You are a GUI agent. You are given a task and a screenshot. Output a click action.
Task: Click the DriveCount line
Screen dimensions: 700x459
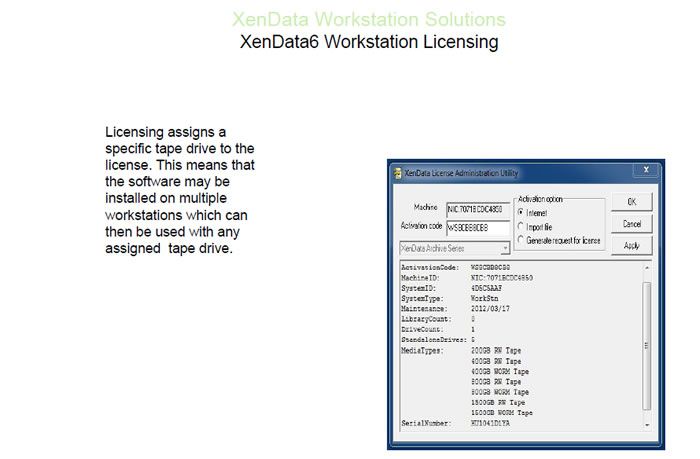point(438,330)
